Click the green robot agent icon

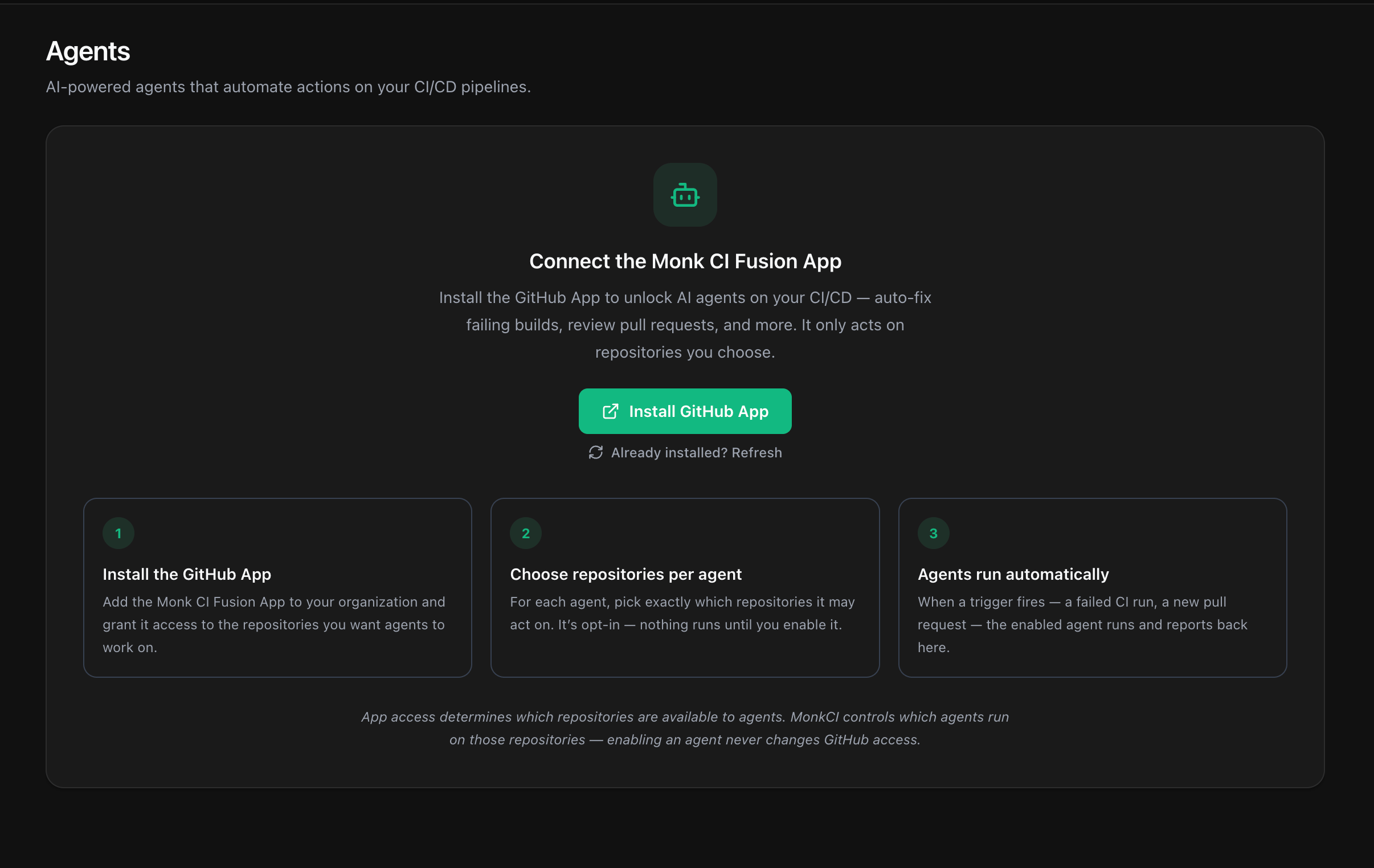685,195
